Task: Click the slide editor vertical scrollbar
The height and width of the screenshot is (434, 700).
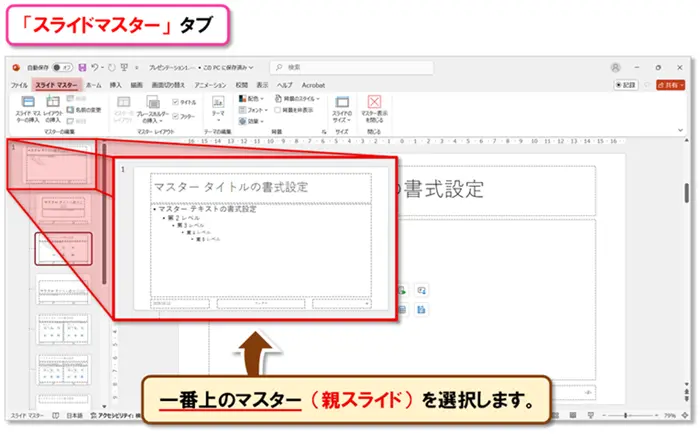Action: coord(687,193)
